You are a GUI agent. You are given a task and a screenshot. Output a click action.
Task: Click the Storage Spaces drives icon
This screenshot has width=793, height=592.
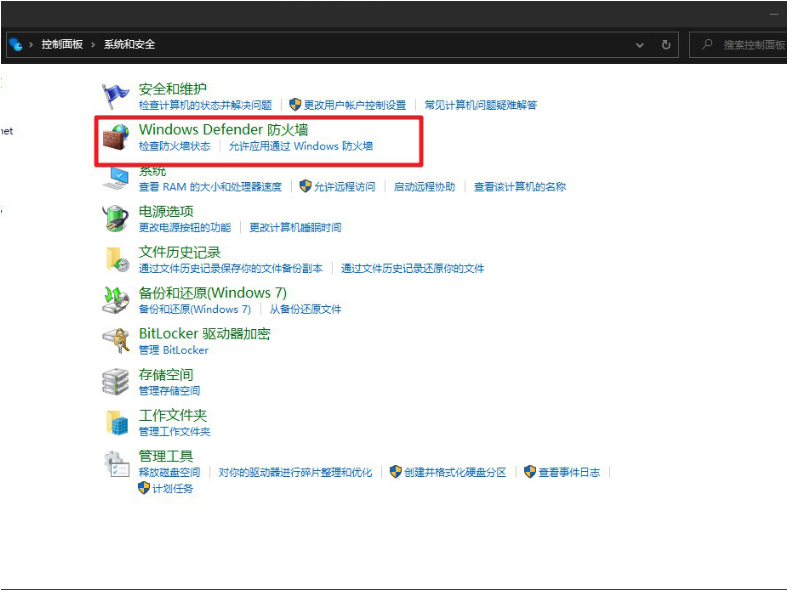pyautogui.click(x=116, y=382)
